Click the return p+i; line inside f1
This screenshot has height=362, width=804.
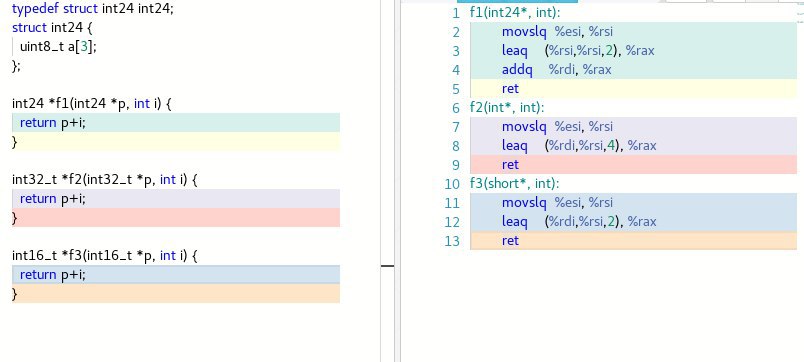coord(176,123)
